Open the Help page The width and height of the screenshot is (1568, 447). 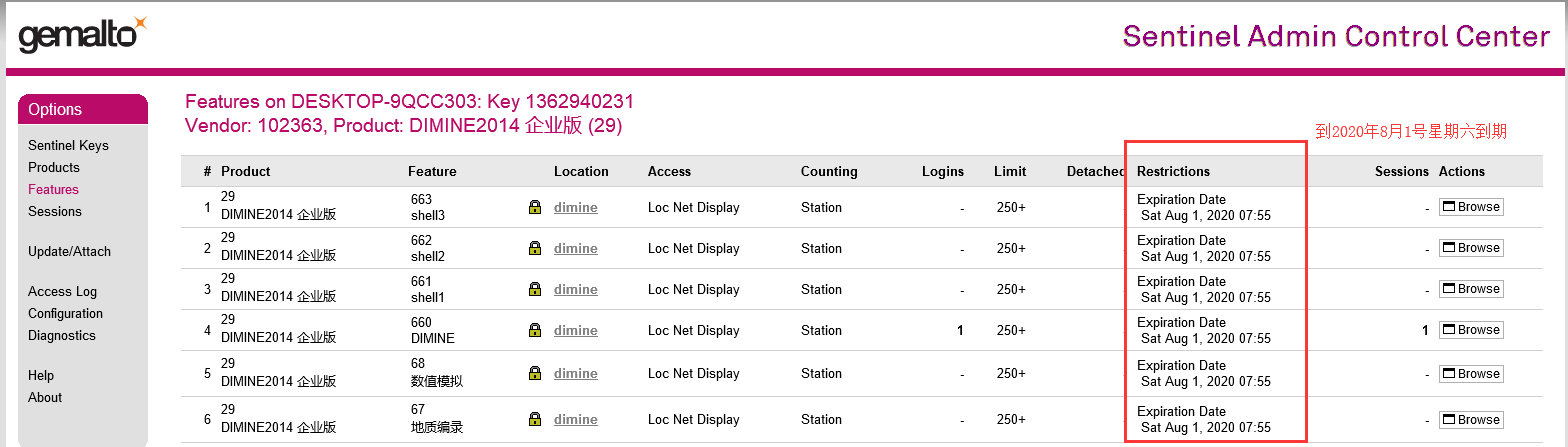click(x=41, y=376)
